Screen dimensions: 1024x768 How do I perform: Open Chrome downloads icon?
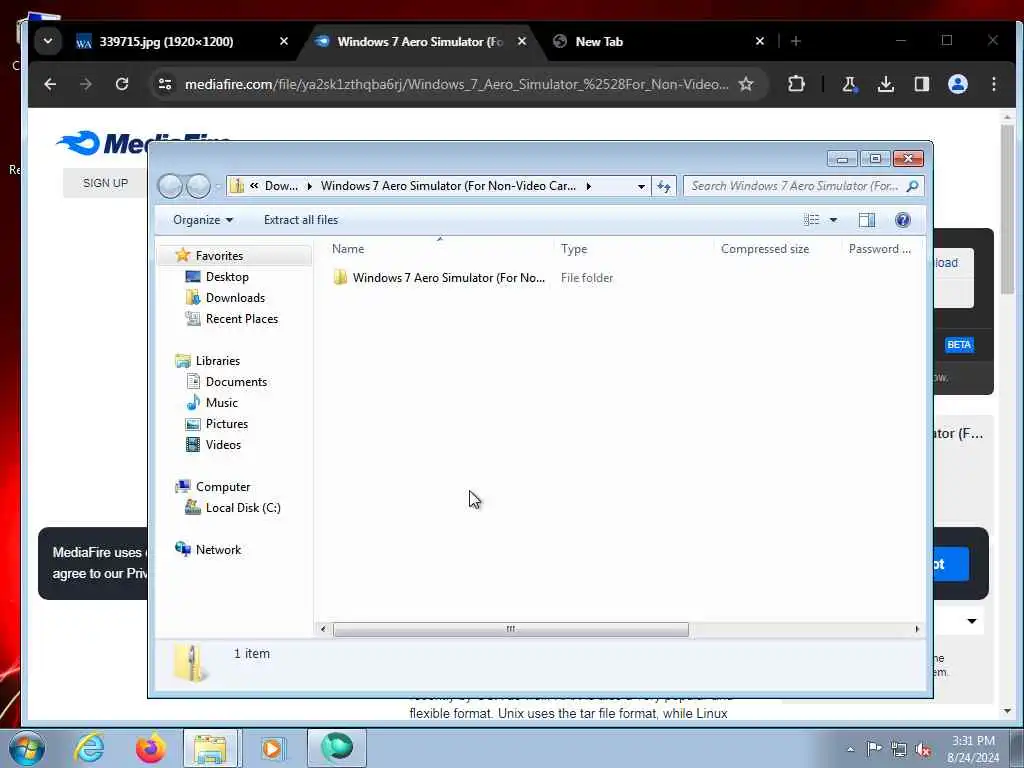(x=886, y=84)
